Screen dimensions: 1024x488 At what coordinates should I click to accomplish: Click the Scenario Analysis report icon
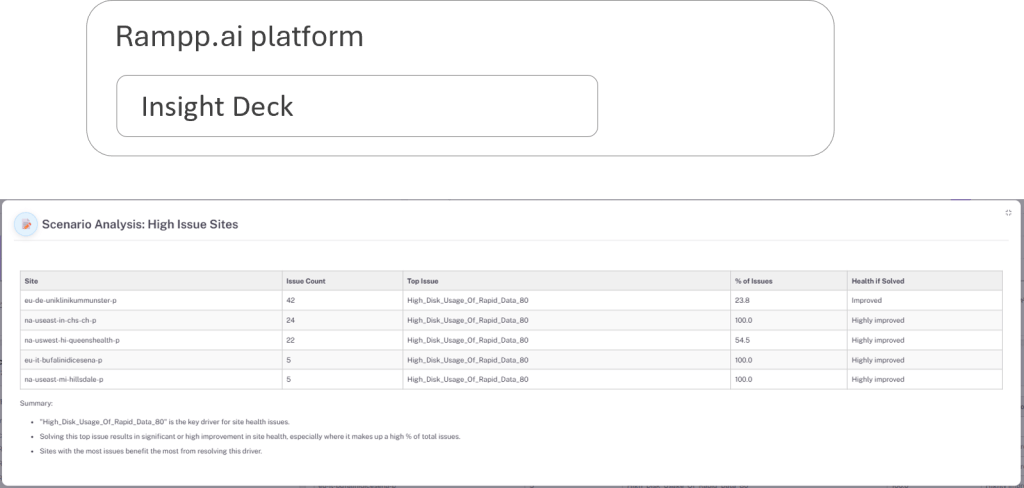click(25, 225)
